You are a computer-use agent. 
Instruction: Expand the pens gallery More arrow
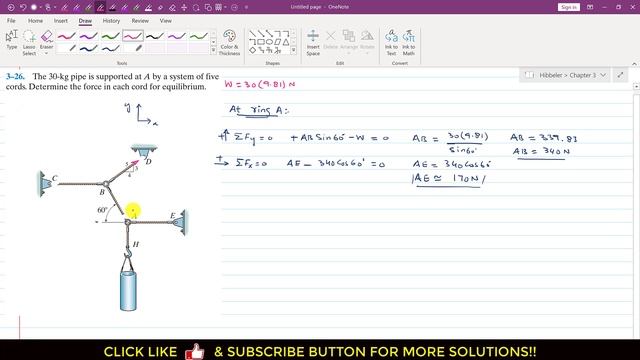point(213,51)
